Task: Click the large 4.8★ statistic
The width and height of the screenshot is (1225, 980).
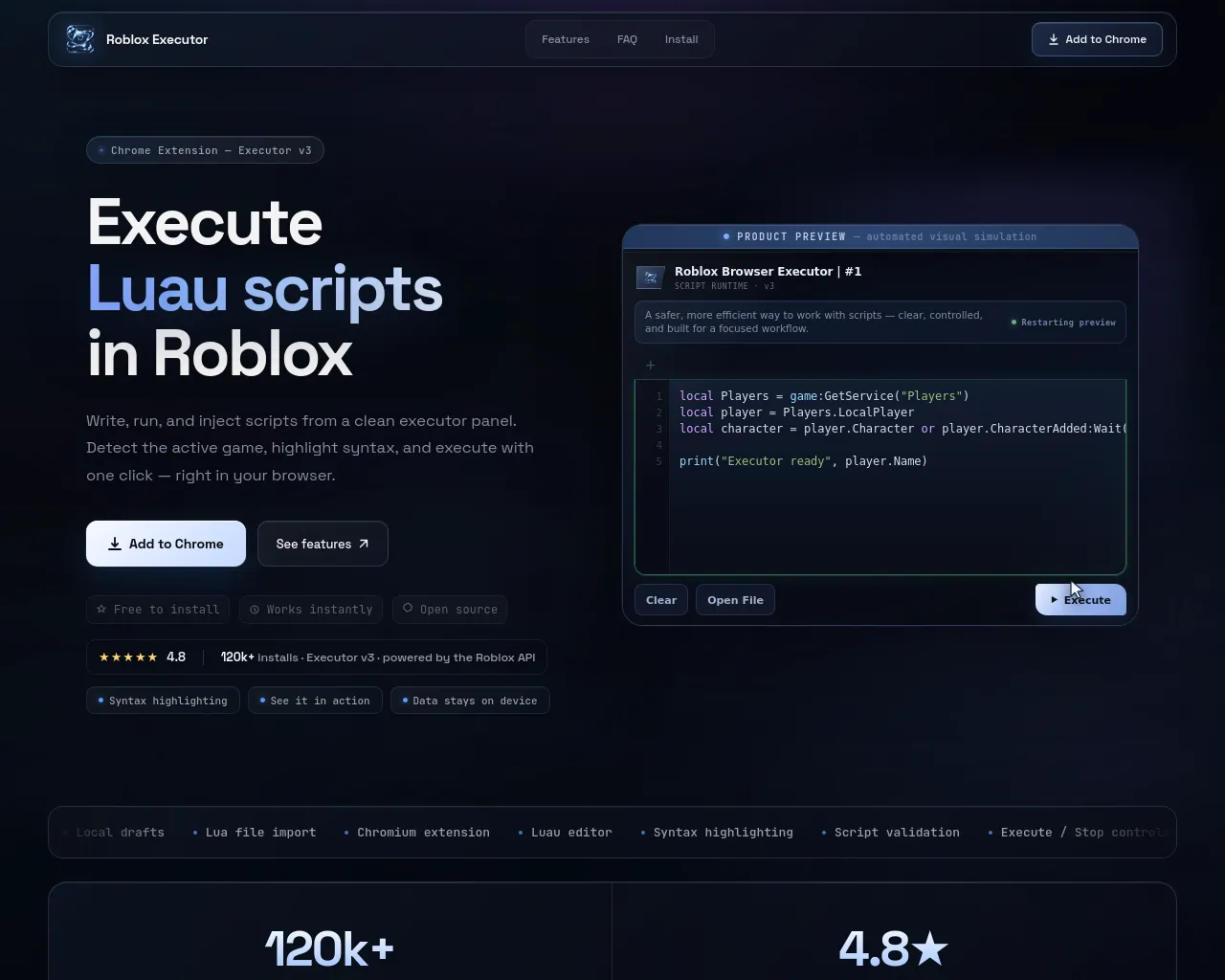Action: 894,948
